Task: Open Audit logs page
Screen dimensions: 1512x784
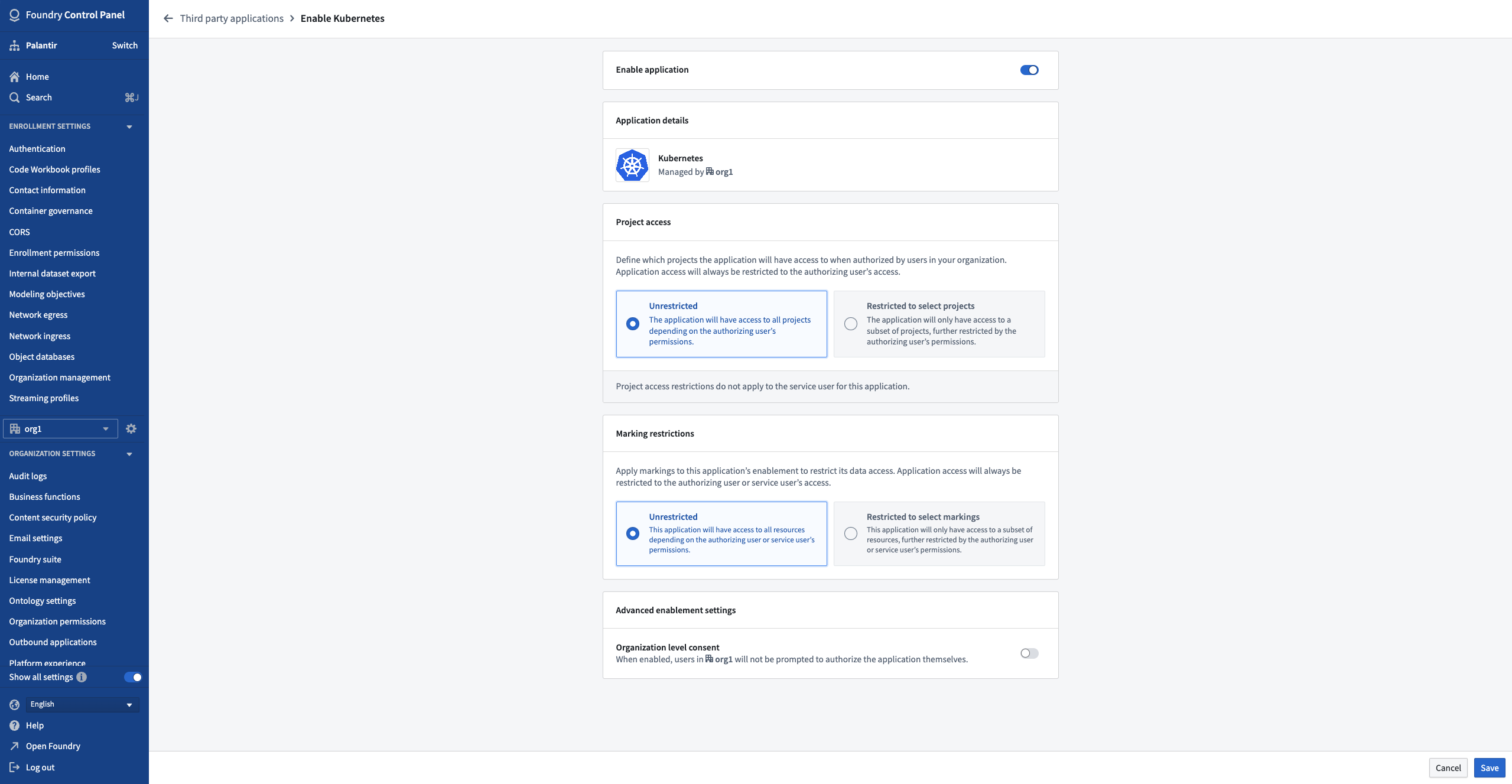Action: (x=28, y=476)
